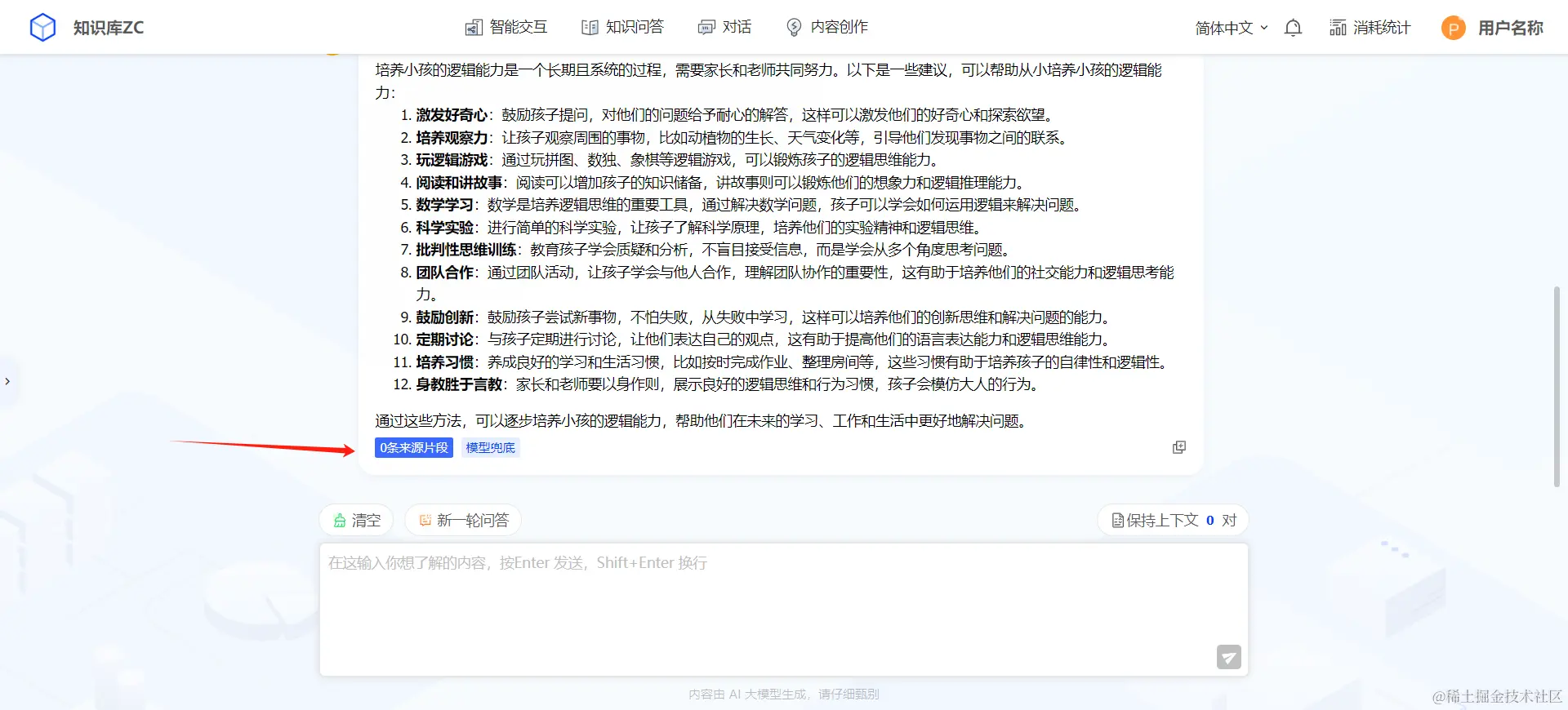
Task: Click the 模型兜底 tag
Action: (x=491, y=447)
